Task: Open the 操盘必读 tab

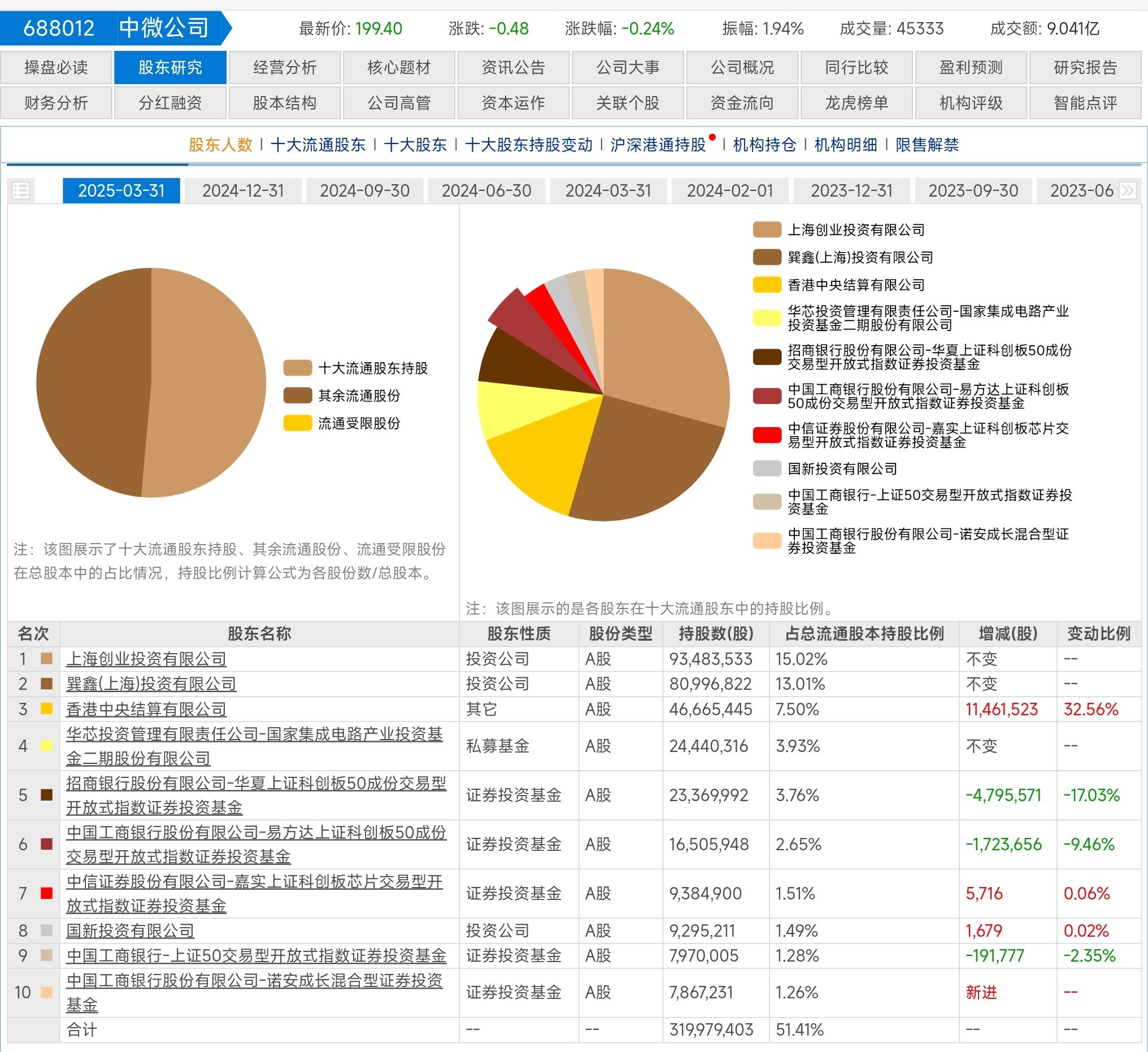Action: coord(56,68)
